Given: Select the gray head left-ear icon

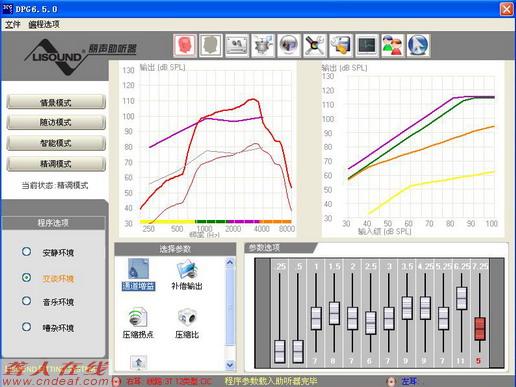Looking at the screenshot, I should pos(210,45).
